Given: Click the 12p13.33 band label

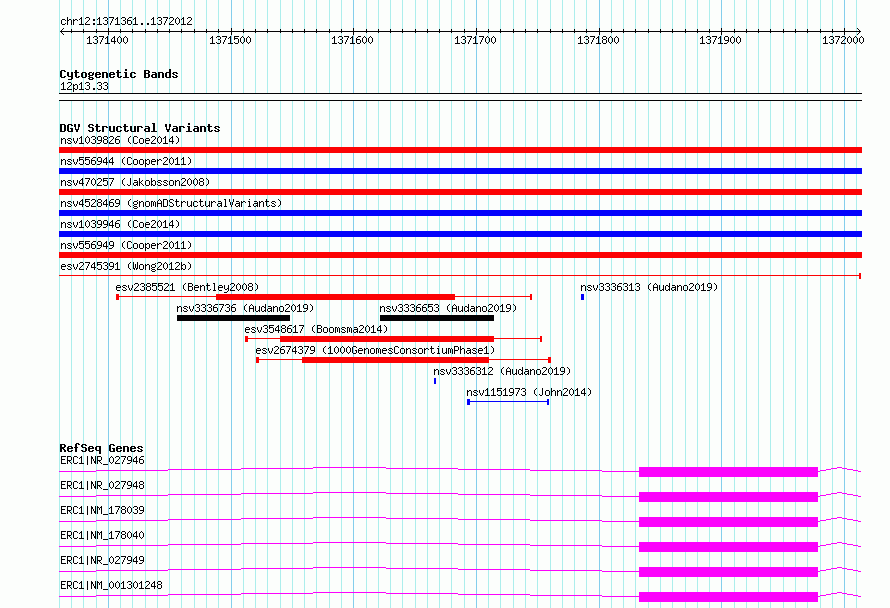Looking at the screenshot, I should coord(84,86).
